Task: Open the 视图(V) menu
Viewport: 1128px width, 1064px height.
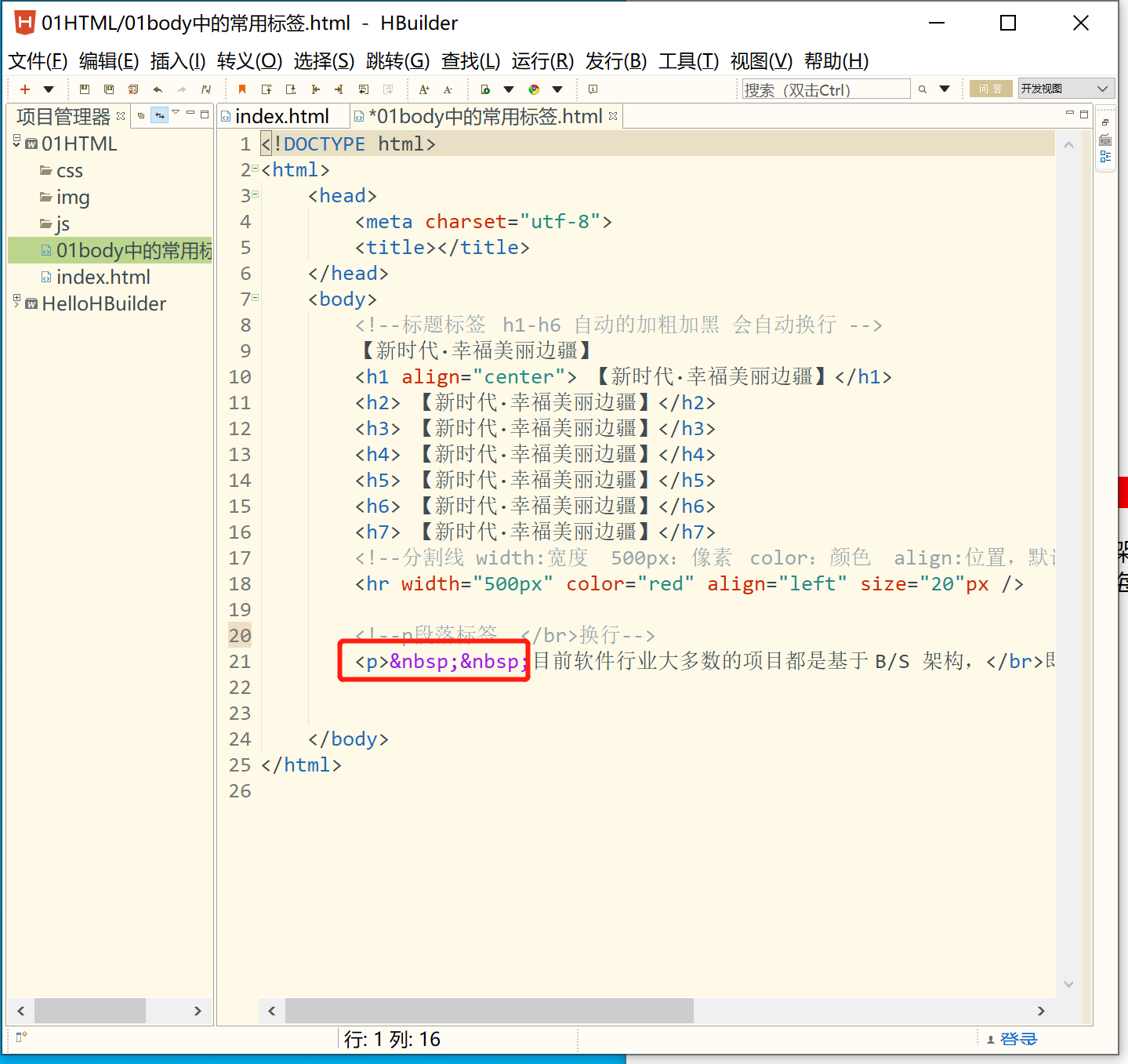Action: (x=761, y=61)
